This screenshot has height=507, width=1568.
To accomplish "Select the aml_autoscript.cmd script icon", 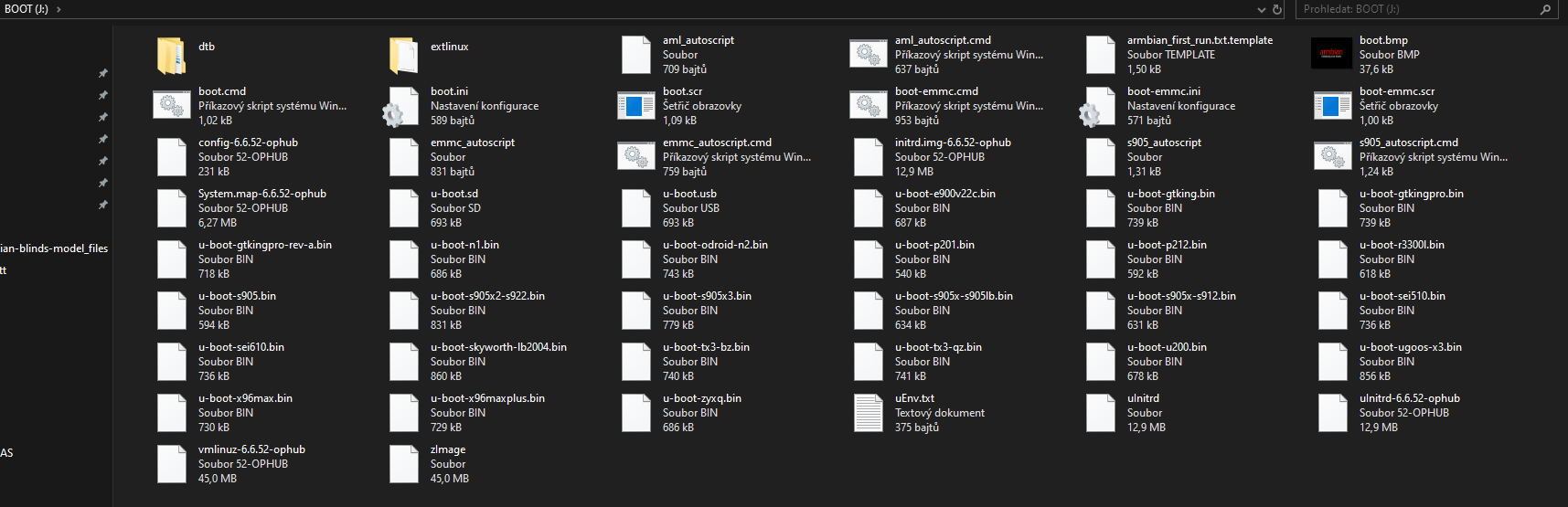I will pyautogui.click(x=868, y=55).
